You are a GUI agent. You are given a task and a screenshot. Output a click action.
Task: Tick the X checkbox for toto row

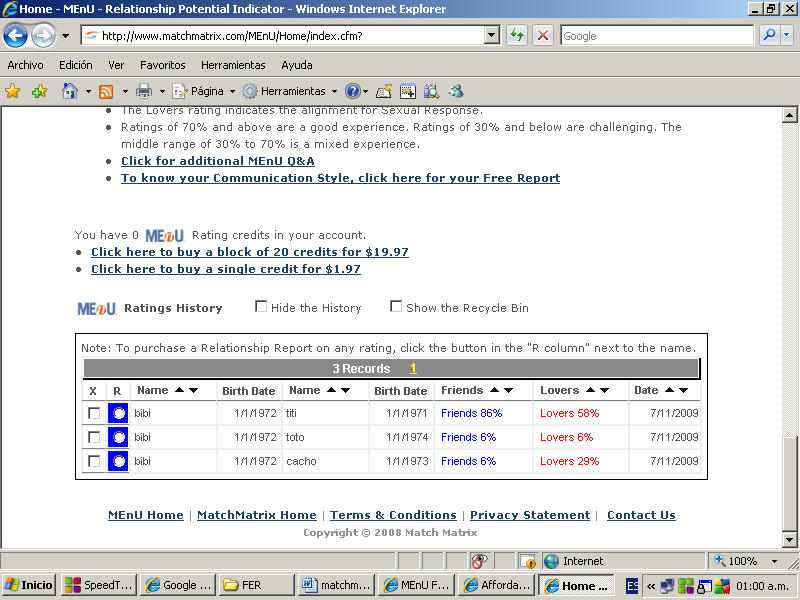94,437
